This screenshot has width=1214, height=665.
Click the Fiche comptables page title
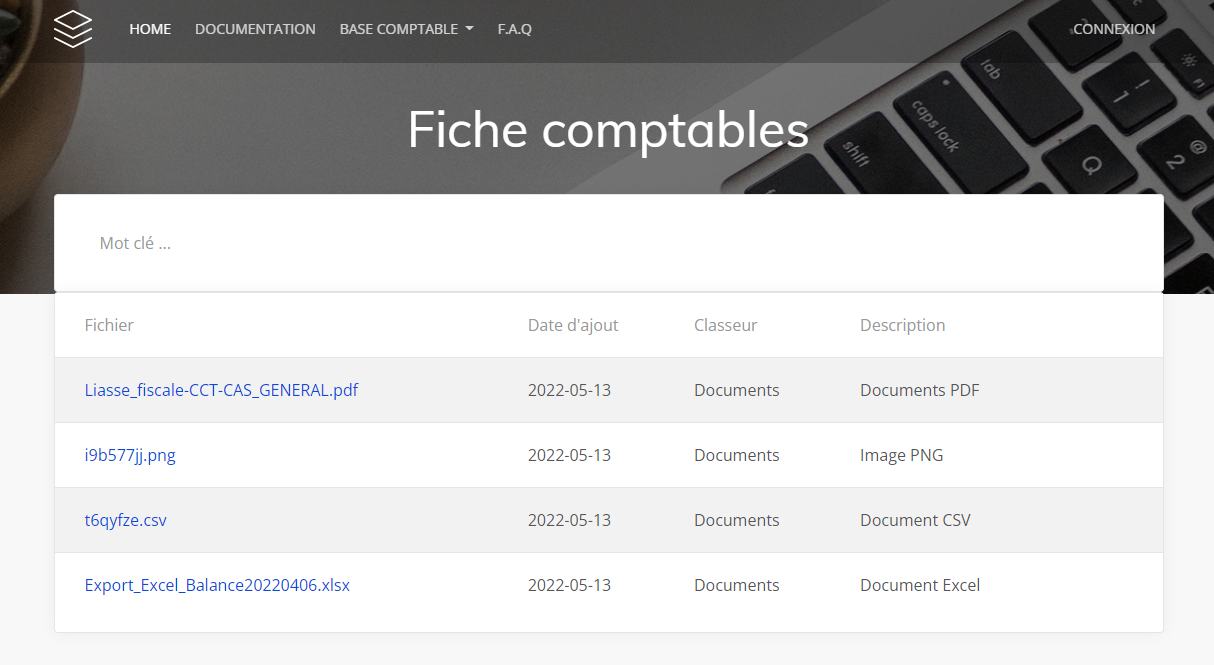click(607, 130)
